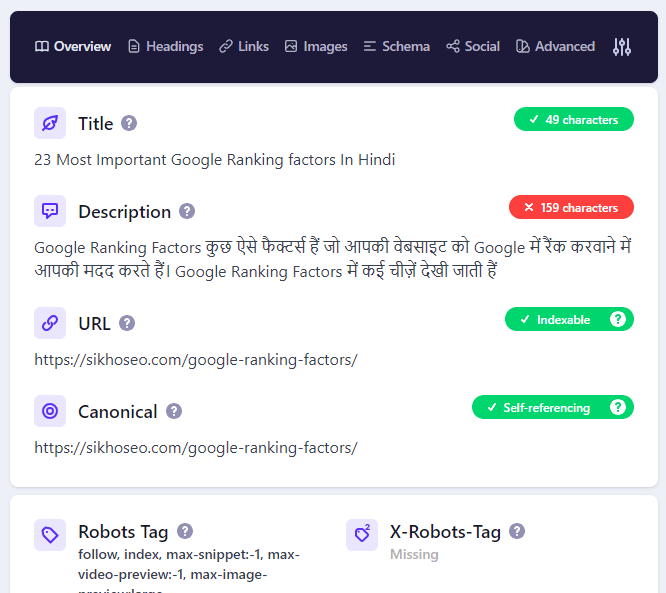Click the help icon next to Description
The height and width of the screenshot is (593, 666).
pyautogui.click(x=187, y=211)
